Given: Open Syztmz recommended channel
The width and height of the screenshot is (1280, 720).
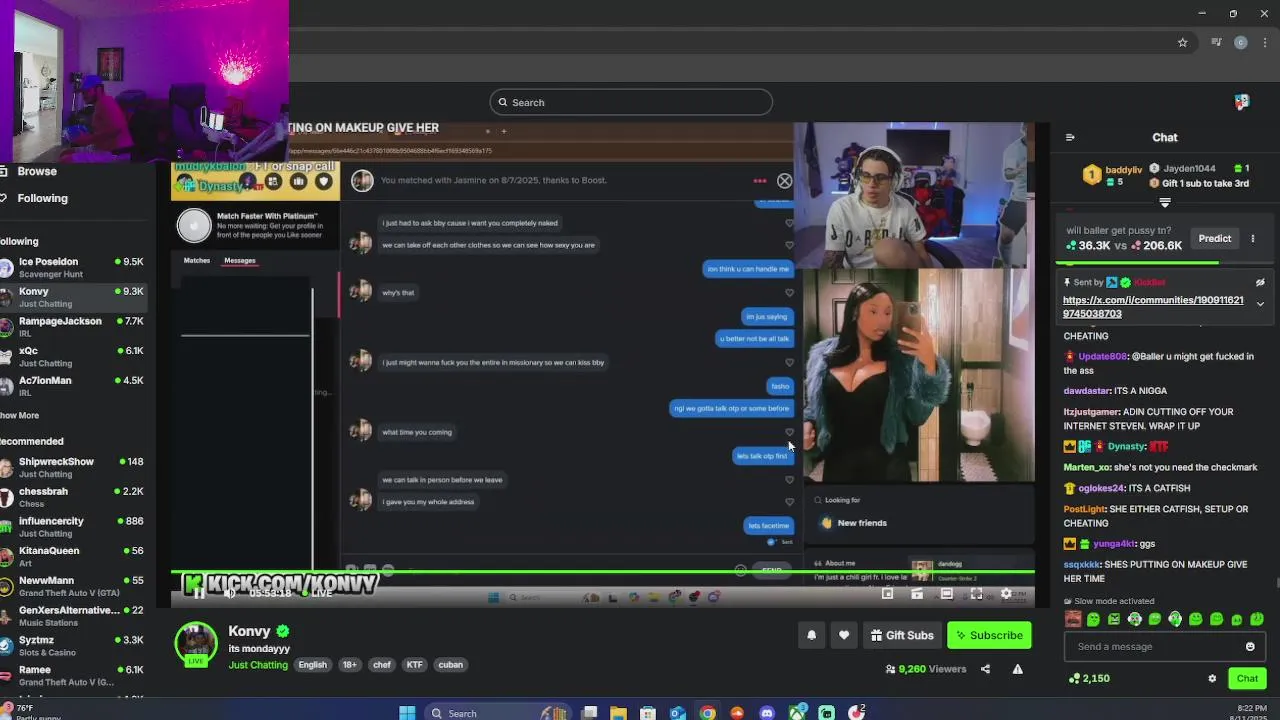Looking at the screenshot, I should click(73, 646).
